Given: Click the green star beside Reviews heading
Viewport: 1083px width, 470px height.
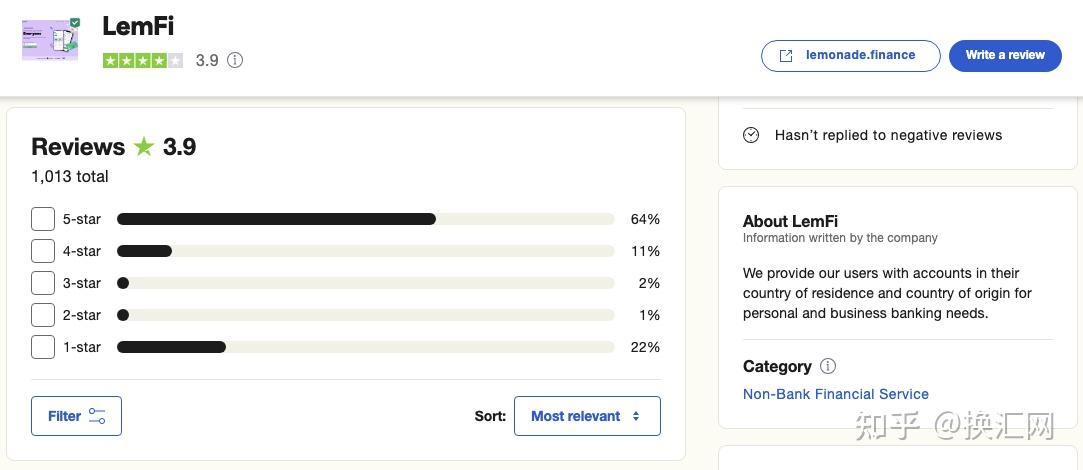Looking at the screenshot, I should [x=144, y=147].
